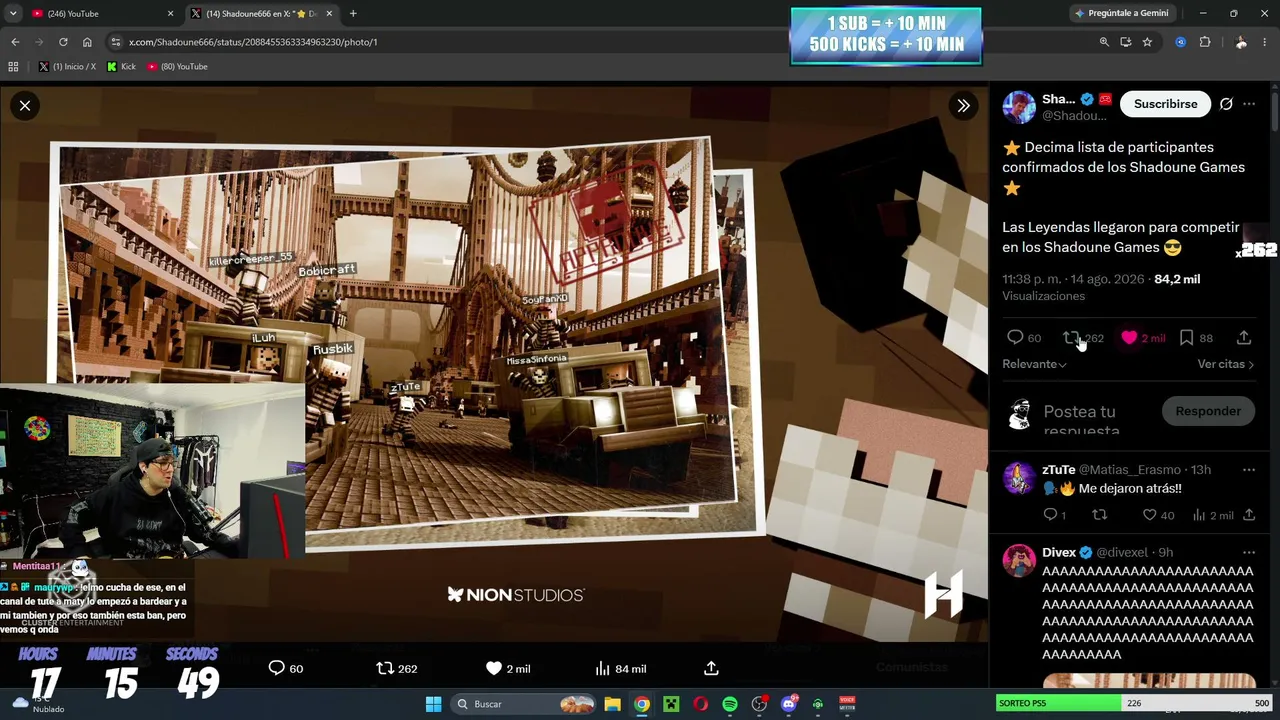The image size is (1280, 720).
Task: Bookmark this page with the star icon
Action: tap(1147, 42)
